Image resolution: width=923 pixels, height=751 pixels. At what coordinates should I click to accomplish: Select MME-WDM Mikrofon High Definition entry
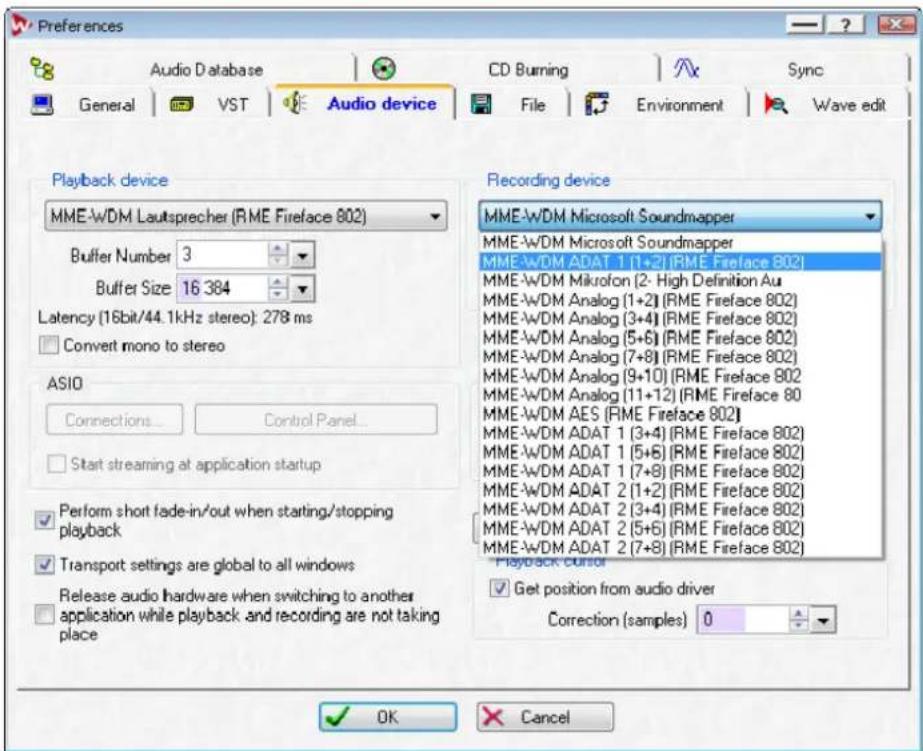point(681,280)
